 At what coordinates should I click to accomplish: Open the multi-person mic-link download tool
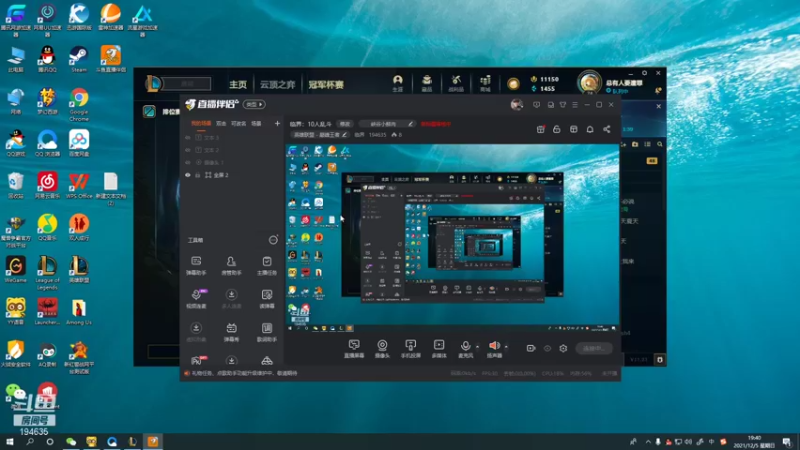pyautogui.click(x=231, y=299)
